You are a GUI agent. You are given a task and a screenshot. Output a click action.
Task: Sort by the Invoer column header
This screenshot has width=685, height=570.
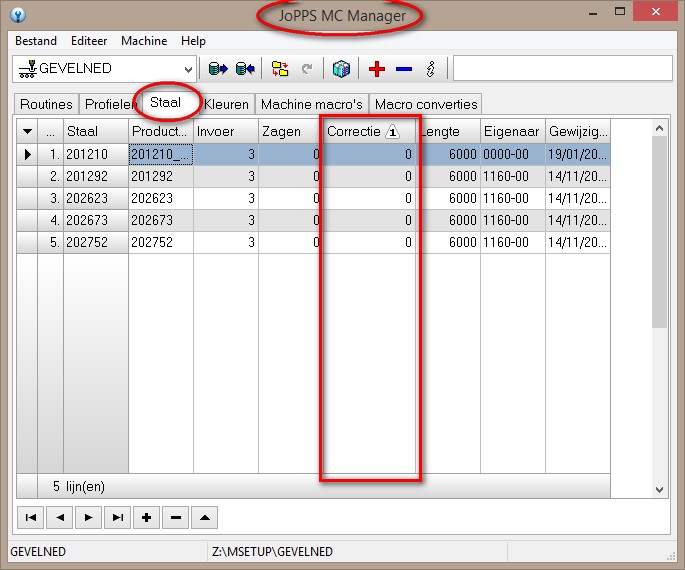[x=226, y=131]
